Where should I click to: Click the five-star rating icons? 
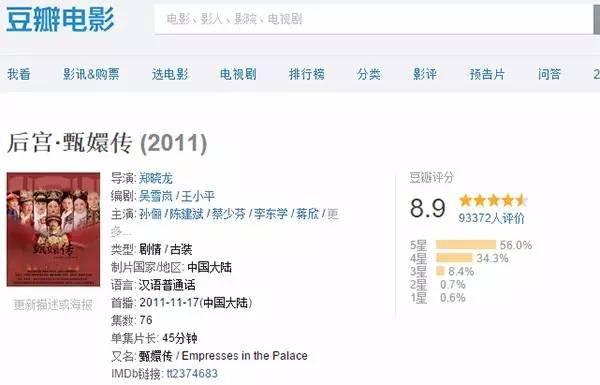pos(493,200)
